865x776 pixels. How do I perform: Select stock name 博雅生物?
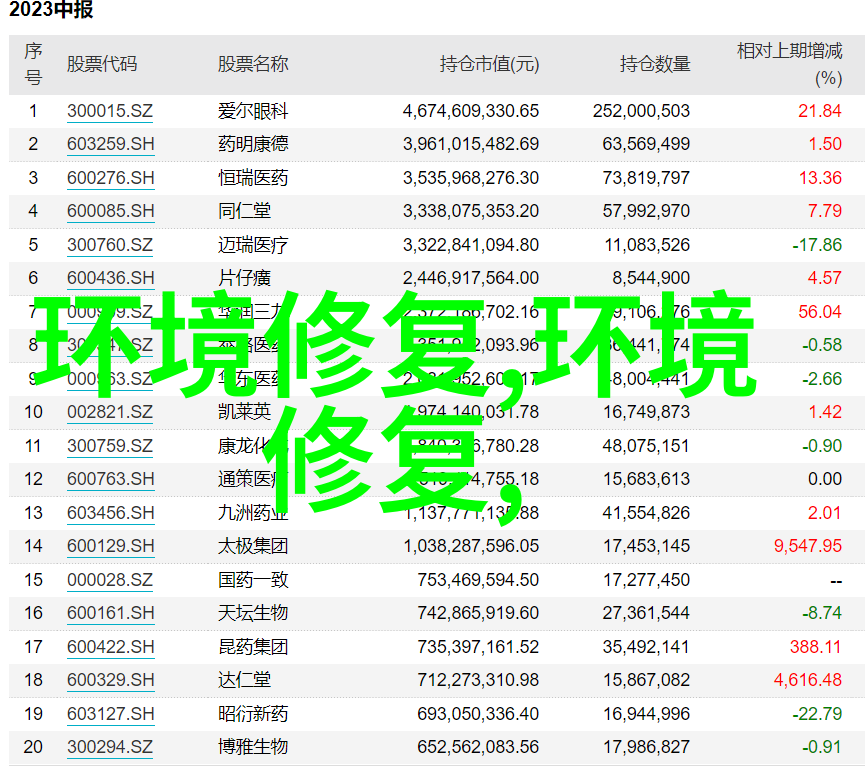coord(253,747)
